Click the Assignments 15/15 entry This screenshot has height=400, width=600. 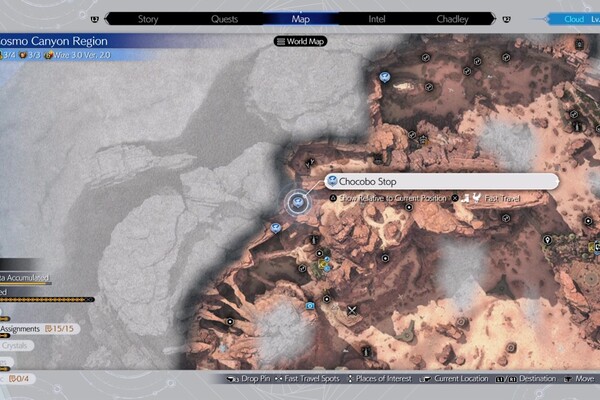click(x=39, y=329)
